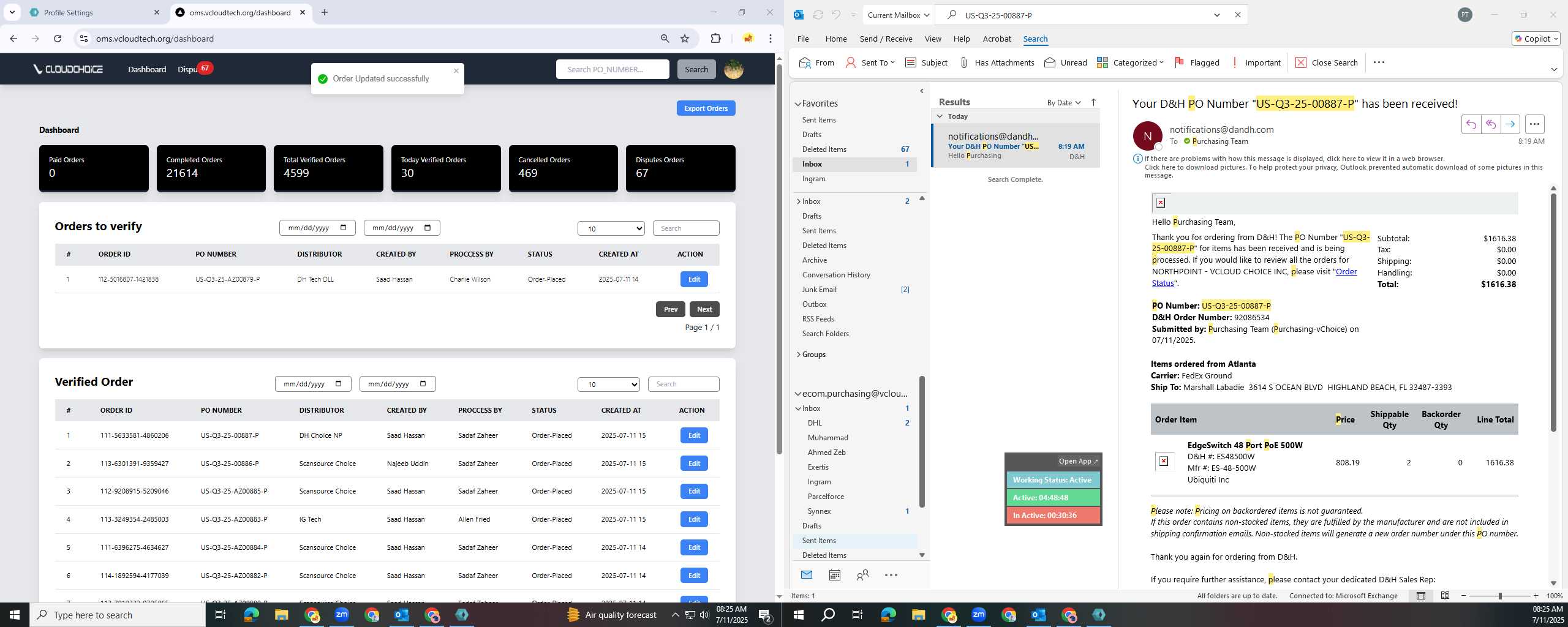Image resolution: width=1568 pixels, height=627 pixels.
Task: Open the File menu in Outlook
Action: pyautogui.click(x=802, y=39)
